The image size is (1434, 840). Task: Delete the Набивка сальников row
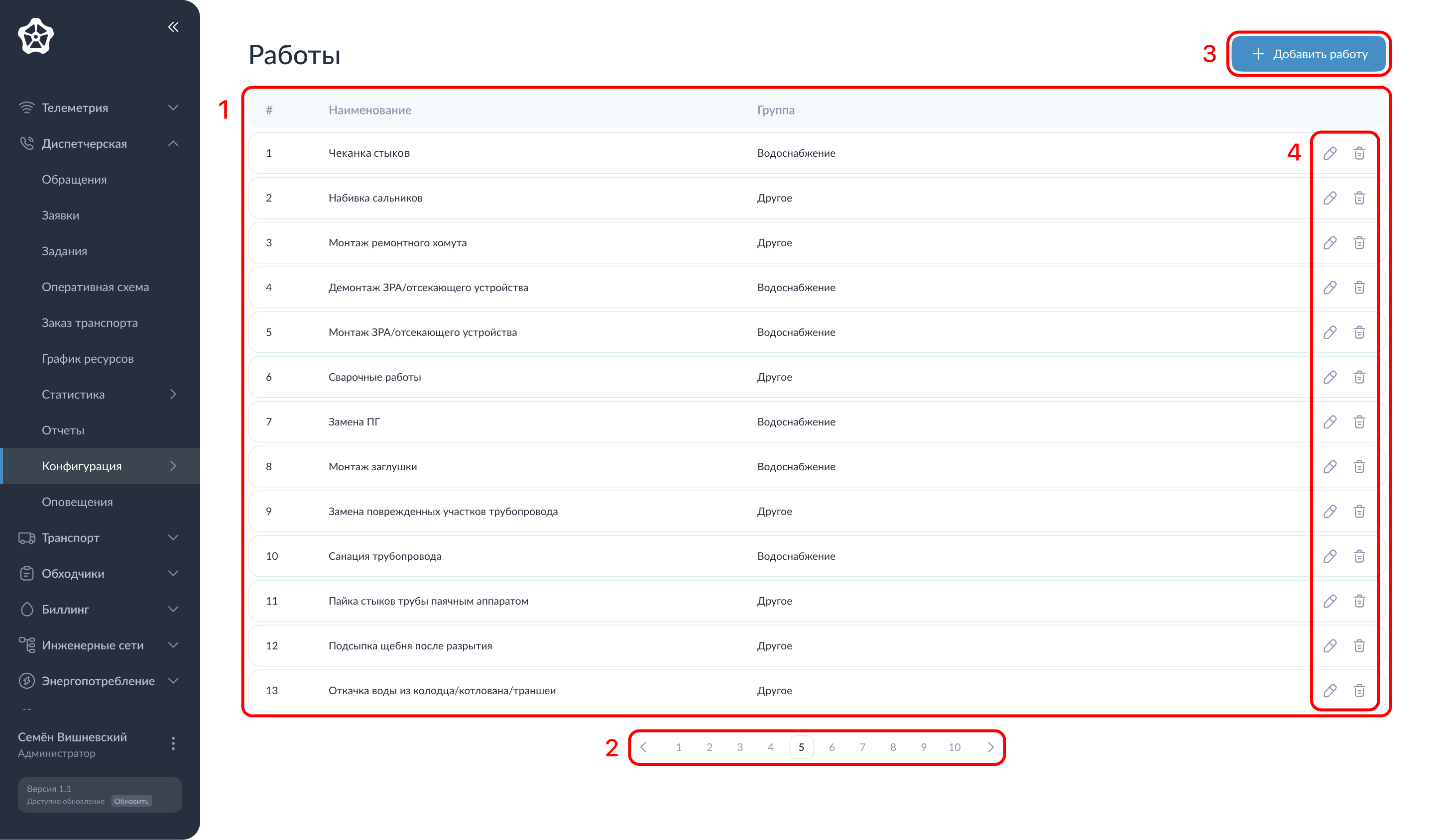pyautogui.click(x=1359, y=198)
